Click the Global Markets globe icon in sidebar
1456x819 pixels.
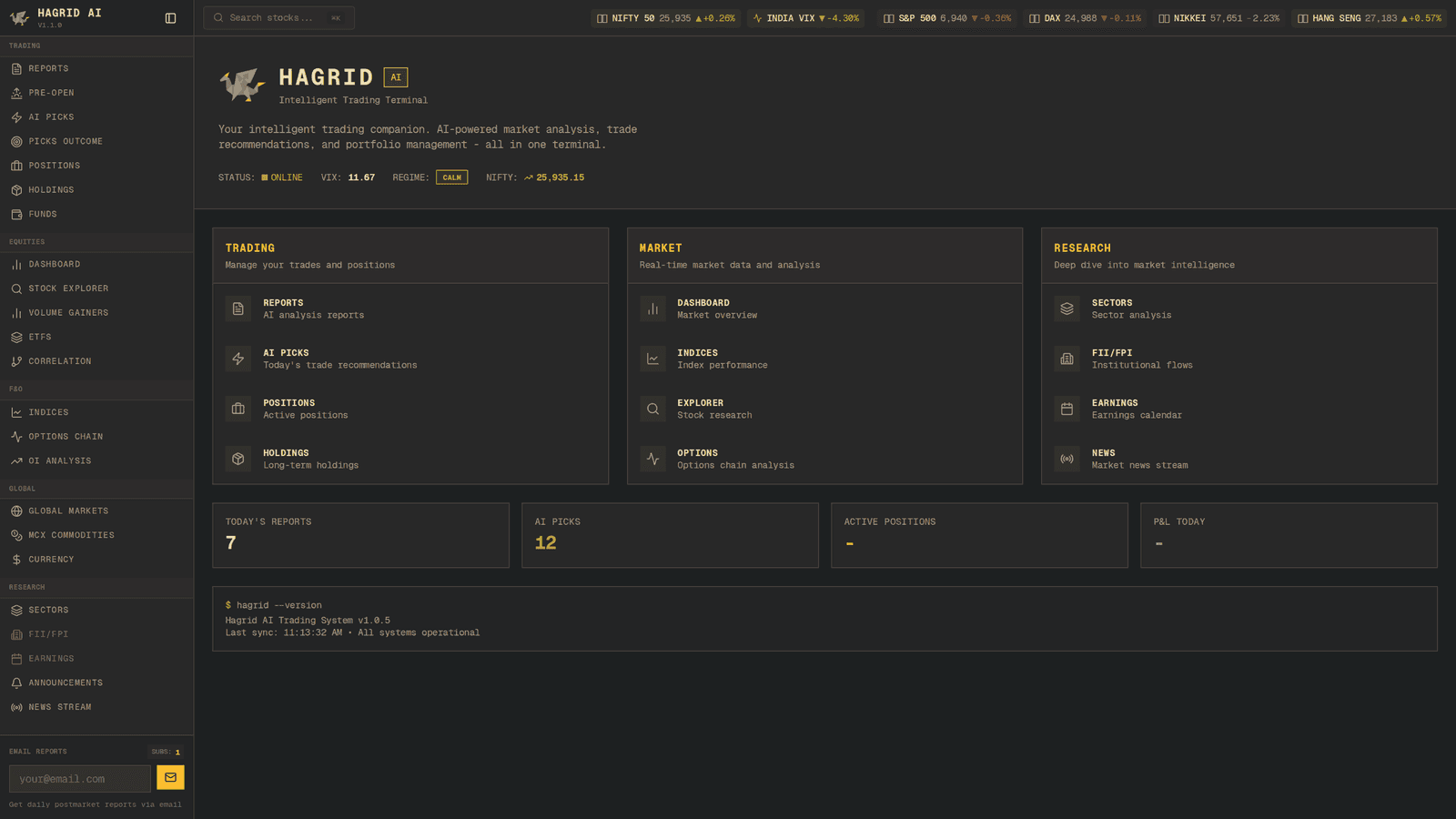pyautogui.click(x=16, y=511)
